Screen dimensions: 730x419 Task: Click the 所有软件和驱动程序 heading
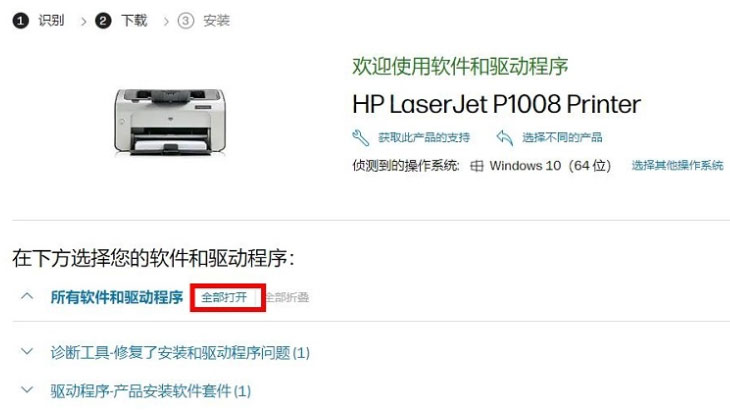coord(117,297)
